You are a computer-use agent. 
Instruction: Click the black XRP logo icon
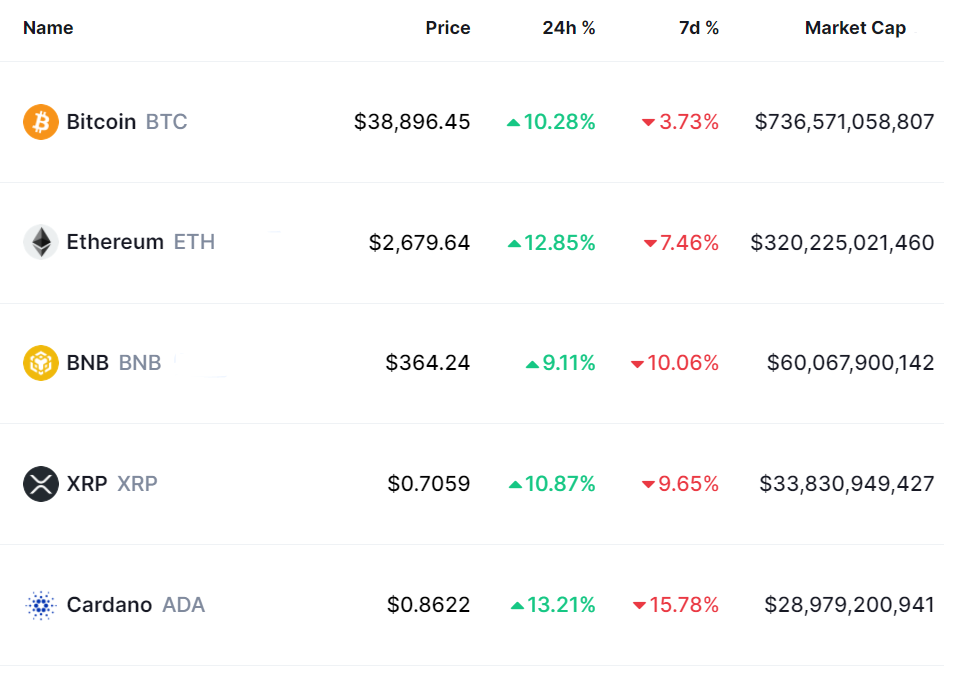tap(41, 484)
